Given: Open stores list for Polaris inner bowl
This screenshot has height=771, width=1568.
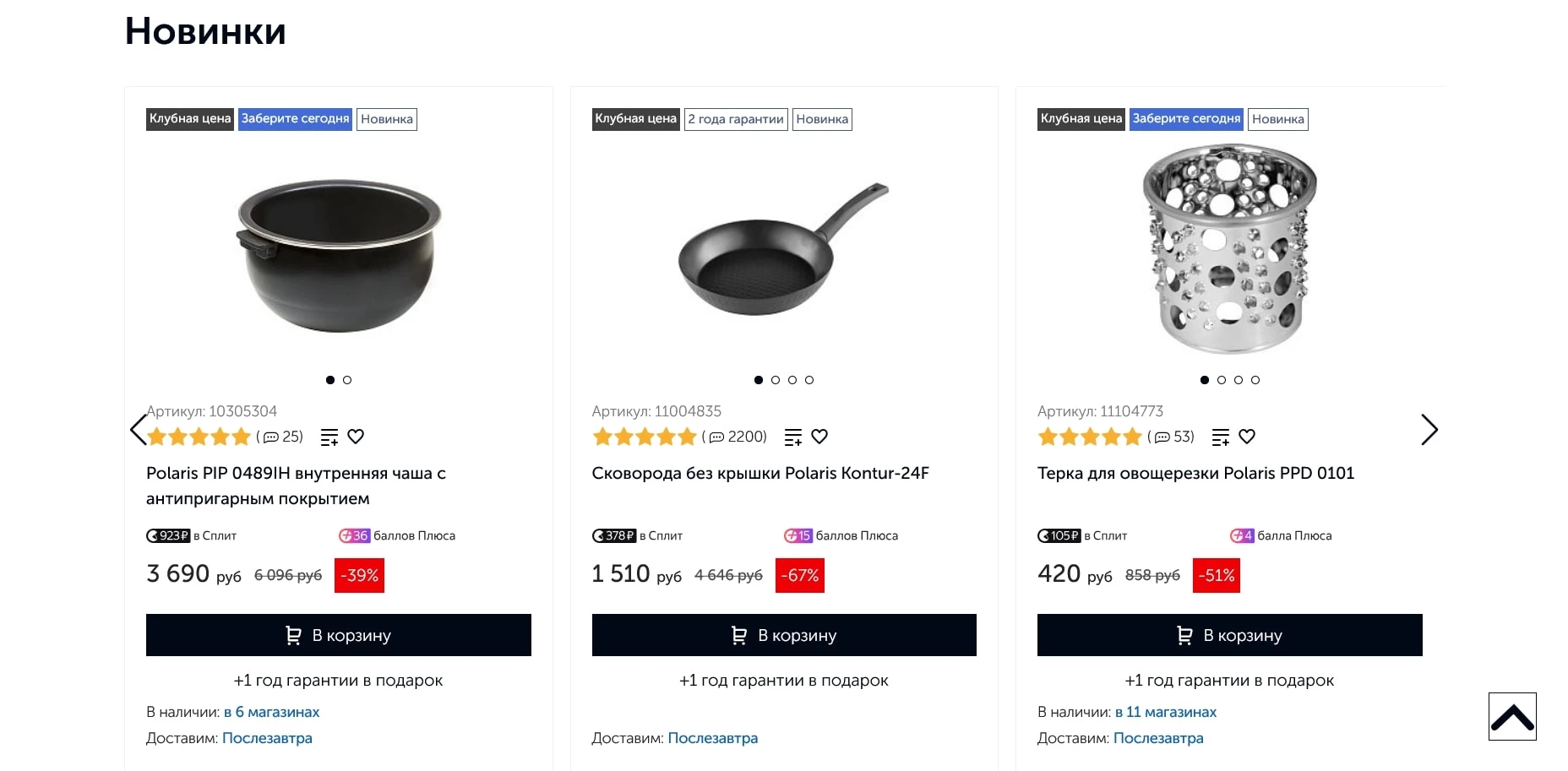Looking at the screenshot, I should click(x=271, y=712).
